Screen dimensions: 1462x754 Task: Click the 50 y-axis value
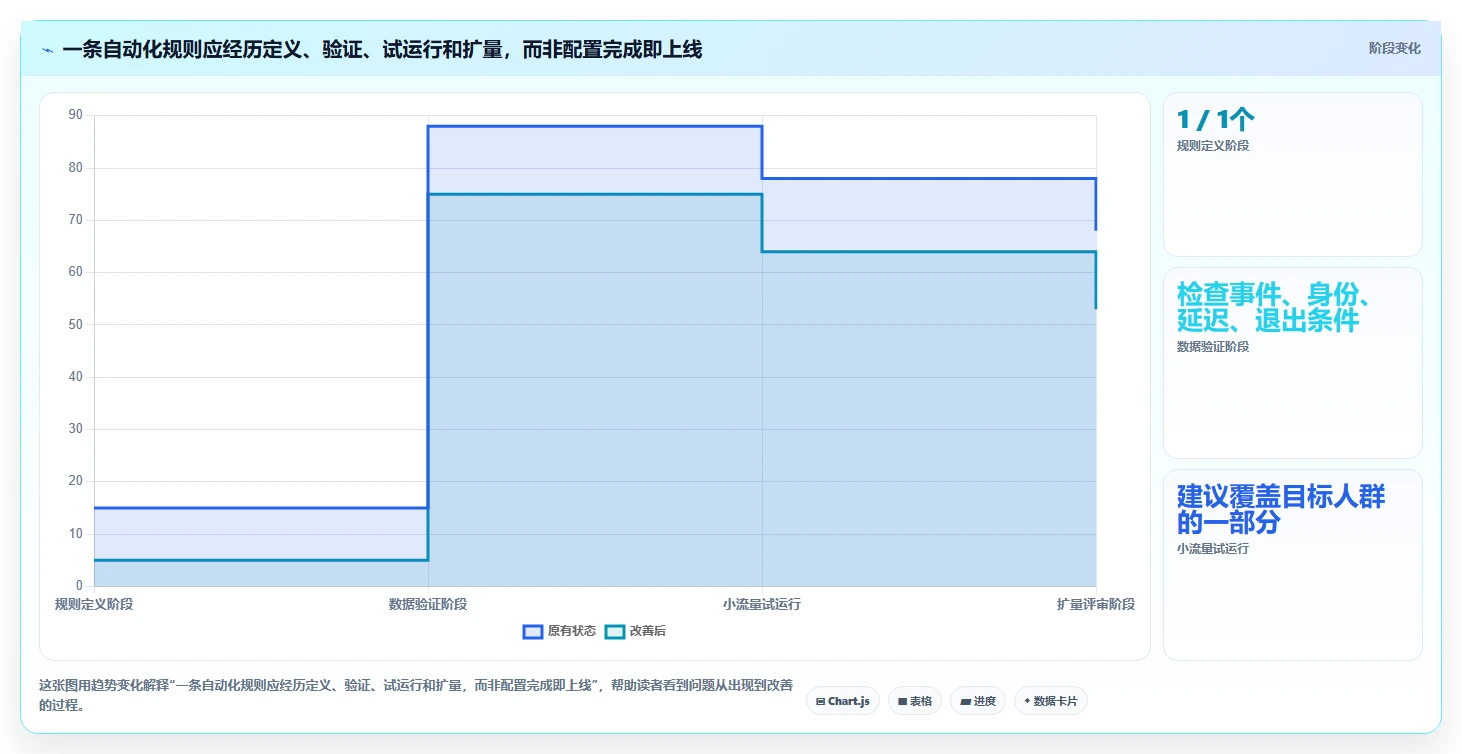pyautogui.click(x=76, y=324)
